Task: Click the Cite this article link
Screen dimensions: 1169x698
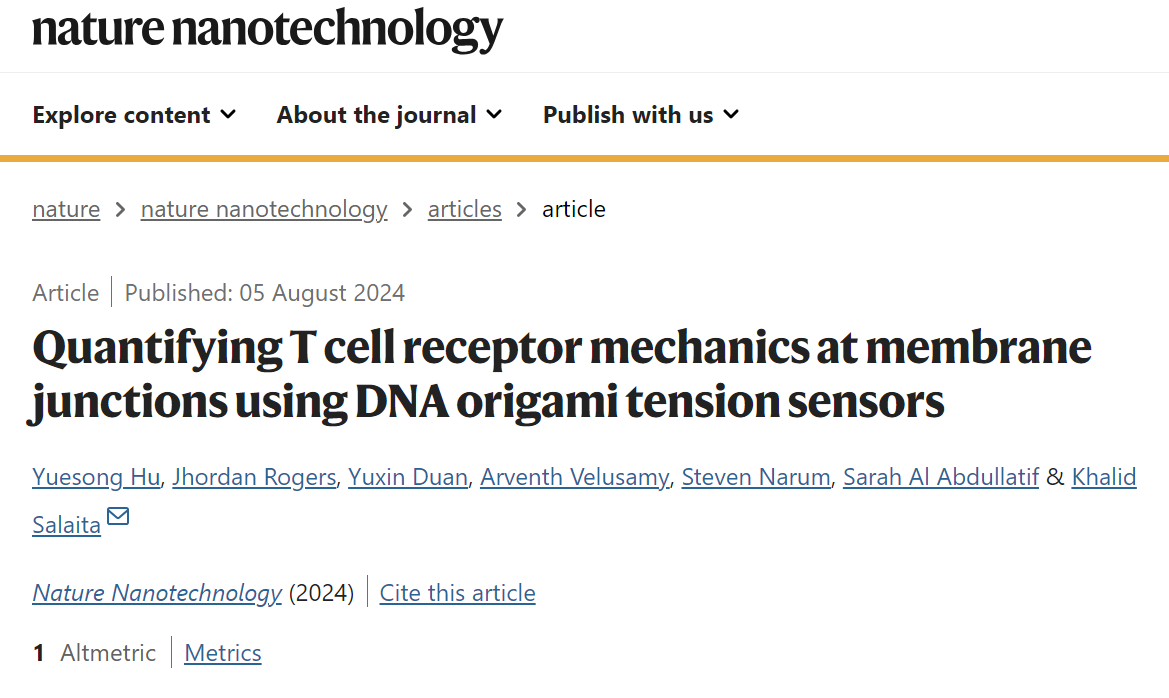Action: click(458, 594)
